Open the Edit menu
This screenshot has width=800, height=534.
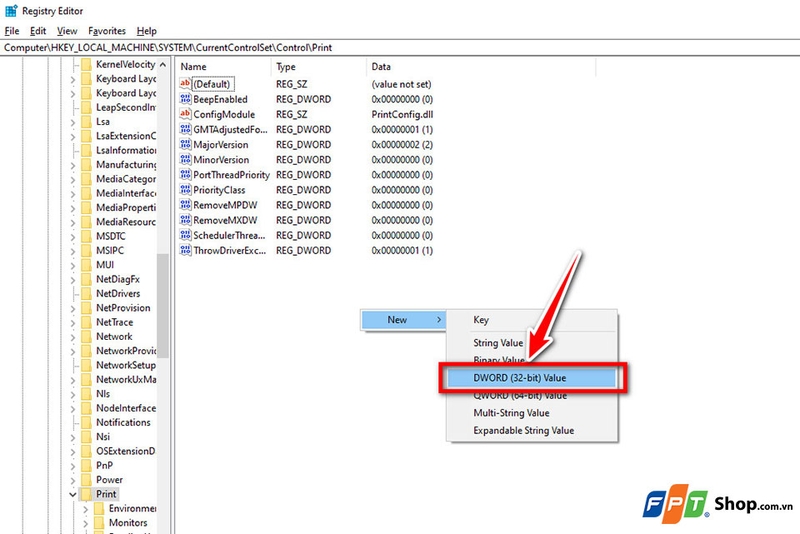pos(38,31)
